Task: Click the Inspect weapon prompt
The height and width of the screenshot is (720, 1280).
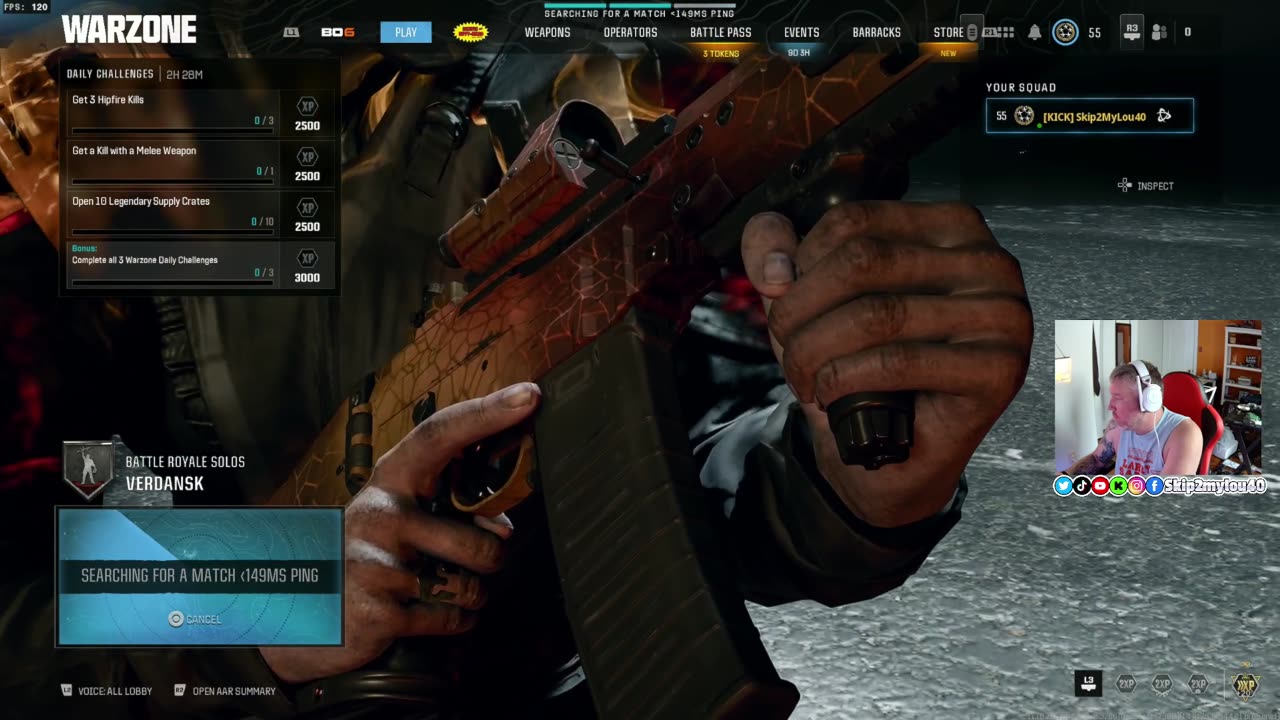Action: click(x=1146, y=185)
